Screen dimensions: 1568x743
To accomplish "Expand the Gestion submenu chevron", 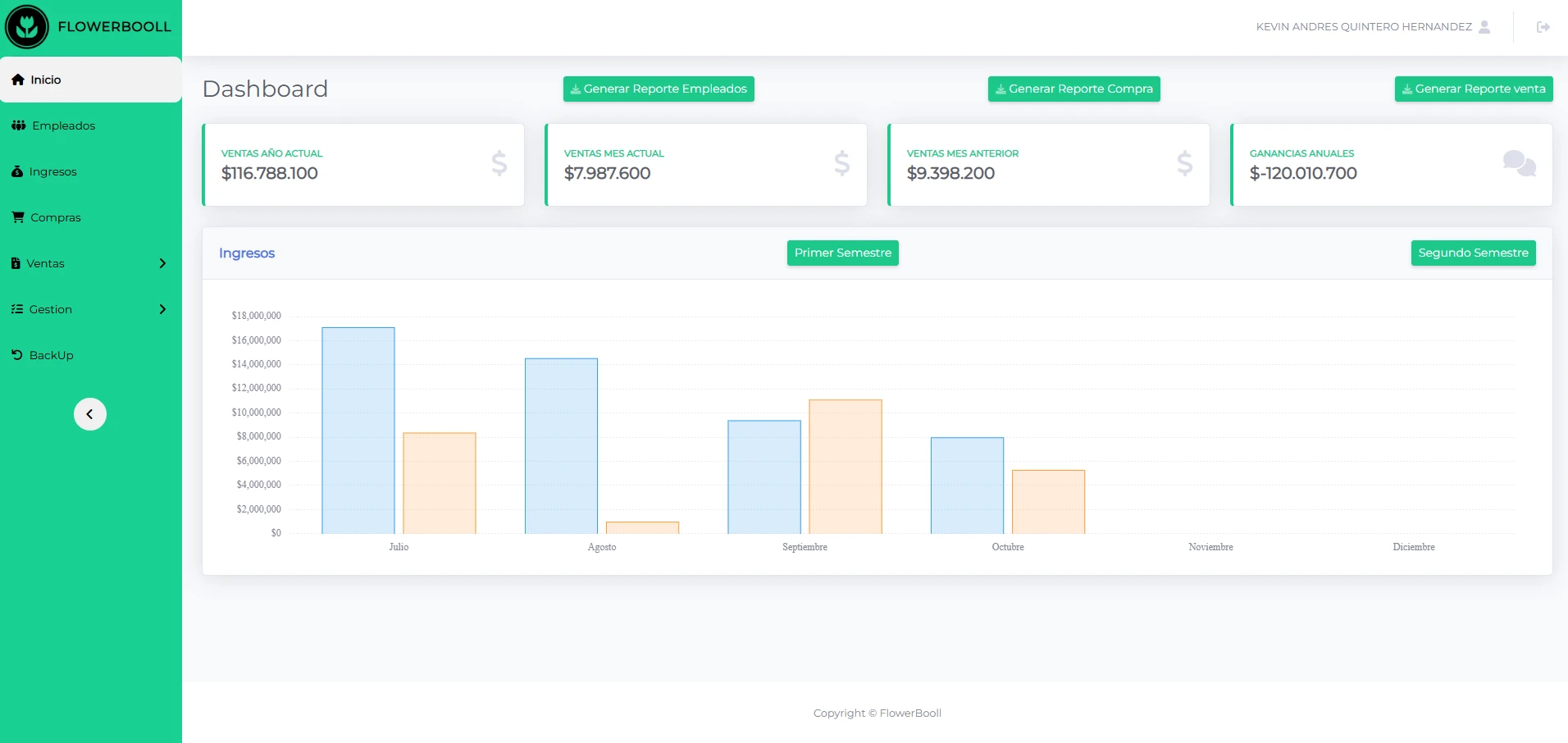I will tap(162, 309).
